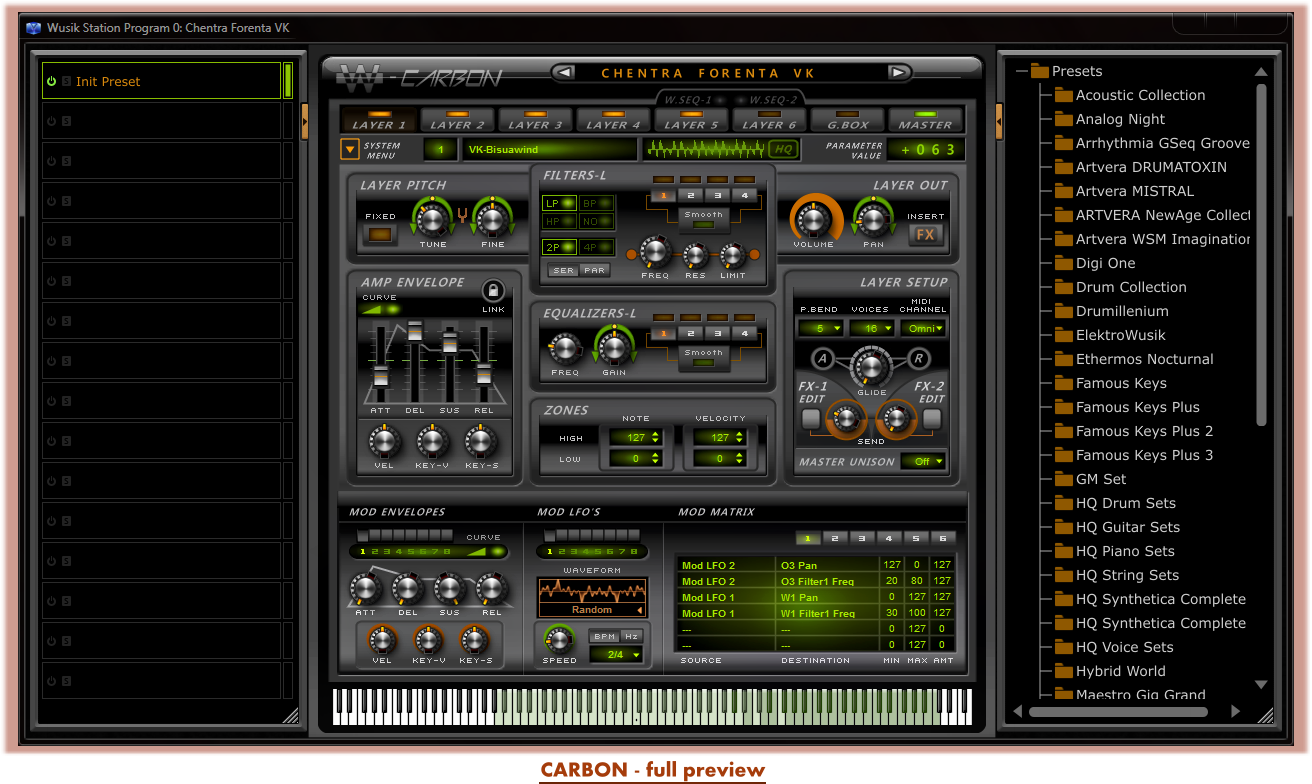Click the Equalizers Freq knob

(x=565, y=349)
